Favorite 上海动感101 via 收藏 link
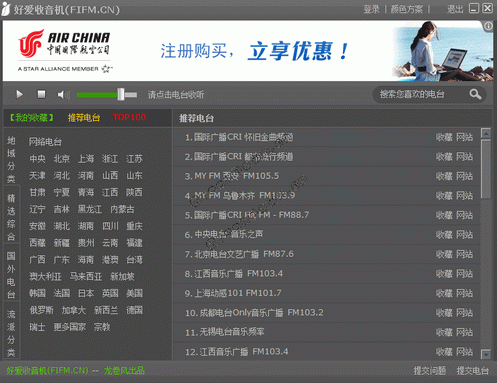The image size is (497, 383). point(444,293)
